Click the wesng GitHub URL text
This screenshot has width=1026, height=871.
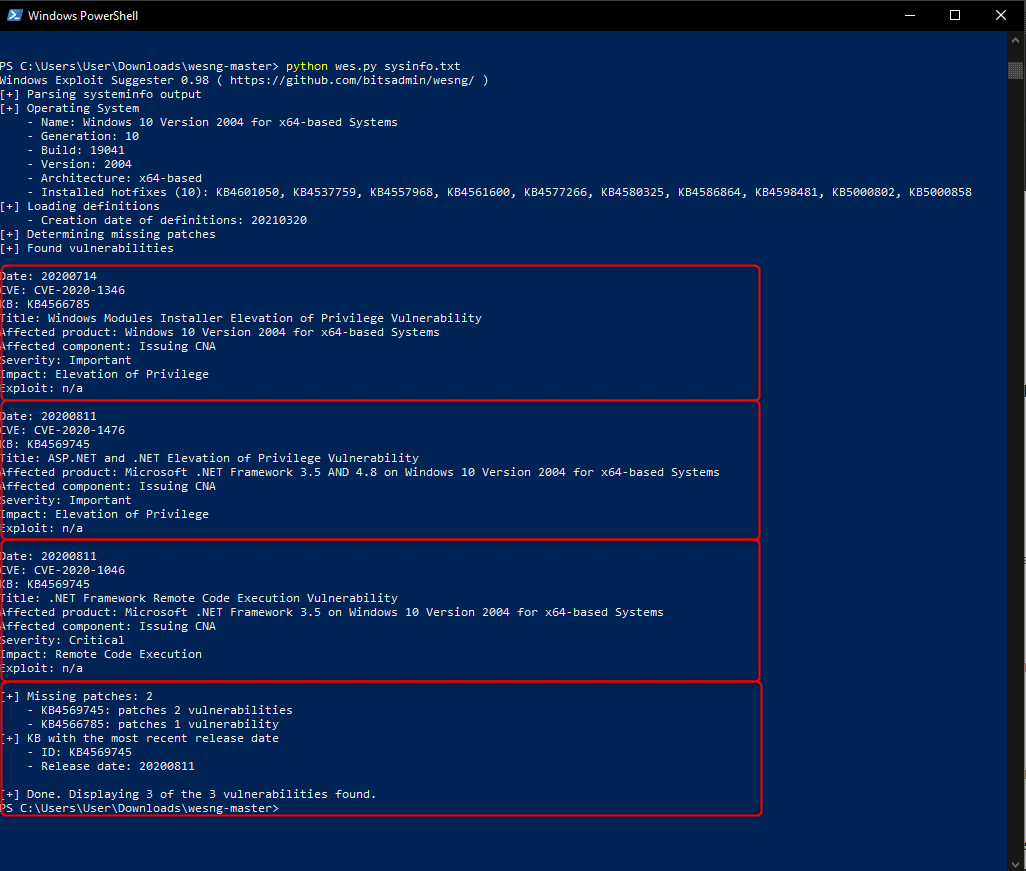pos(352,80)
